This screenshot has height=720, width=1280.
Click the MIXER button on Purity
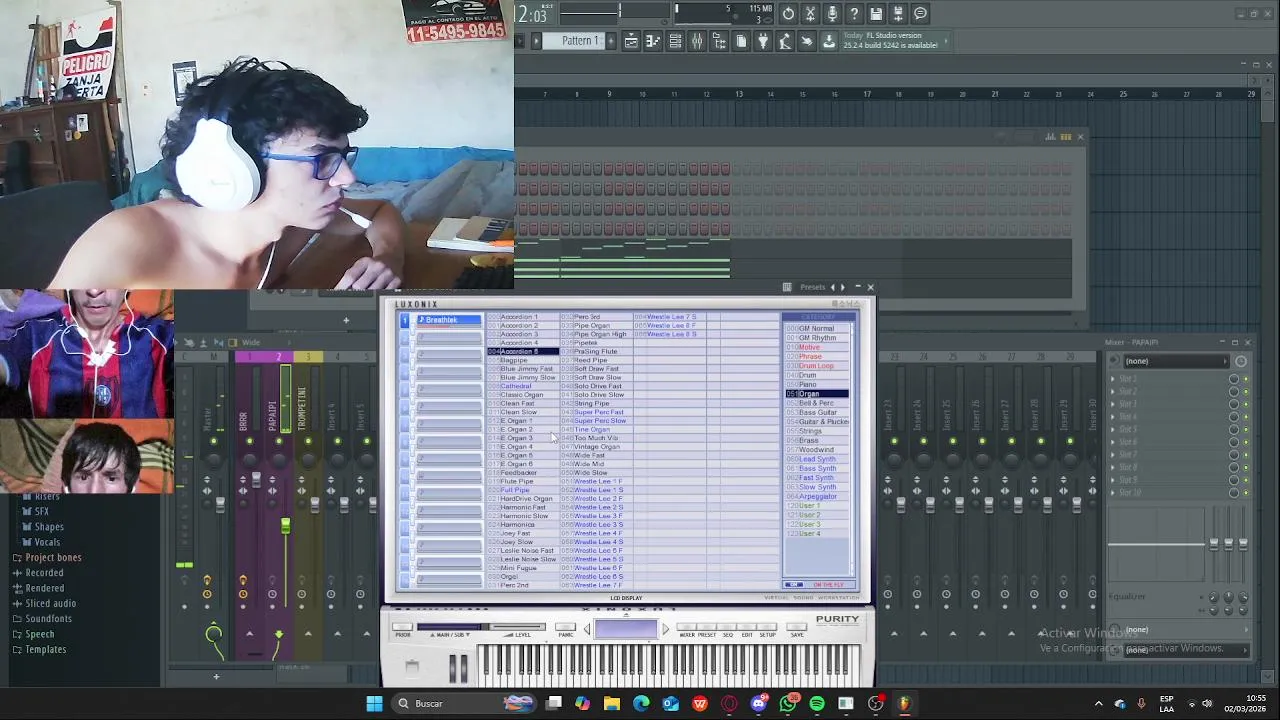(687, 628)
